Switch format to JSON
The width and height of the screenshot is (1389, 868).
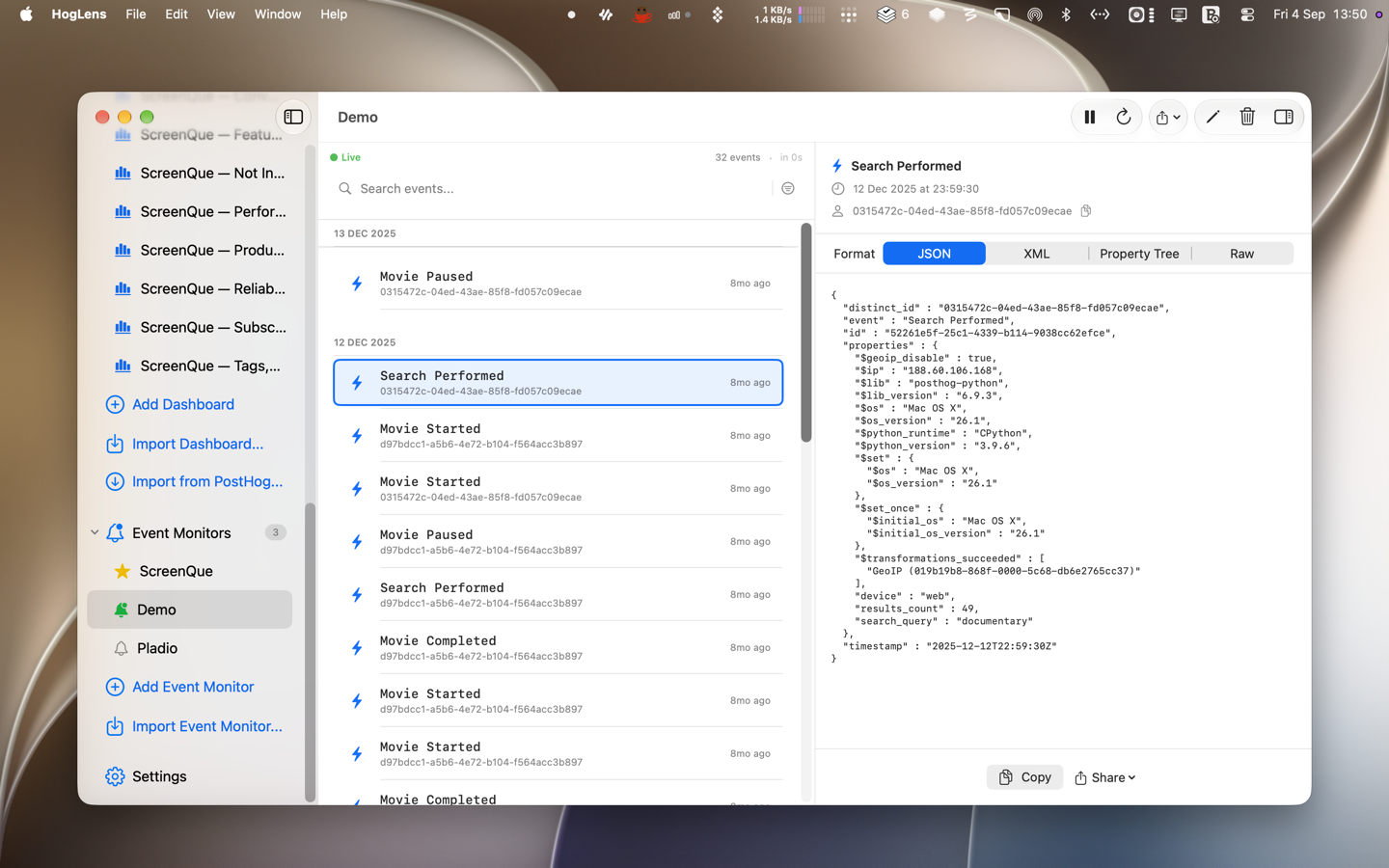coord(934,254)
